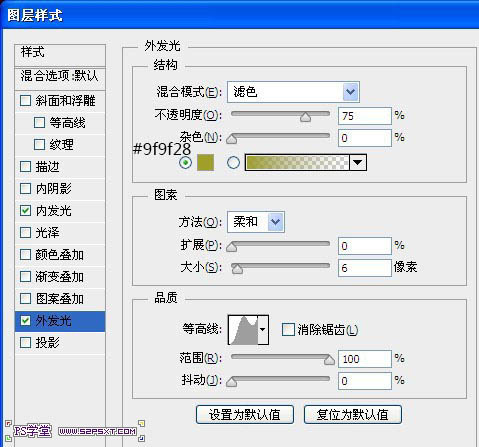
Task: Open the 渐变叠加 settings entry
Action: pos(60,277)
